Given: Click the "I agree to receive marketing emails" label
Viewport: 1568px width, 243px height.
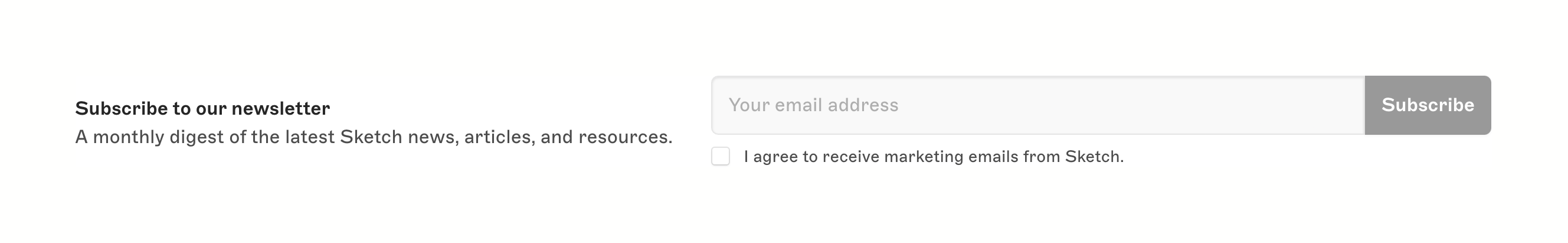Looking at the screenshot, I should point(933,157).
